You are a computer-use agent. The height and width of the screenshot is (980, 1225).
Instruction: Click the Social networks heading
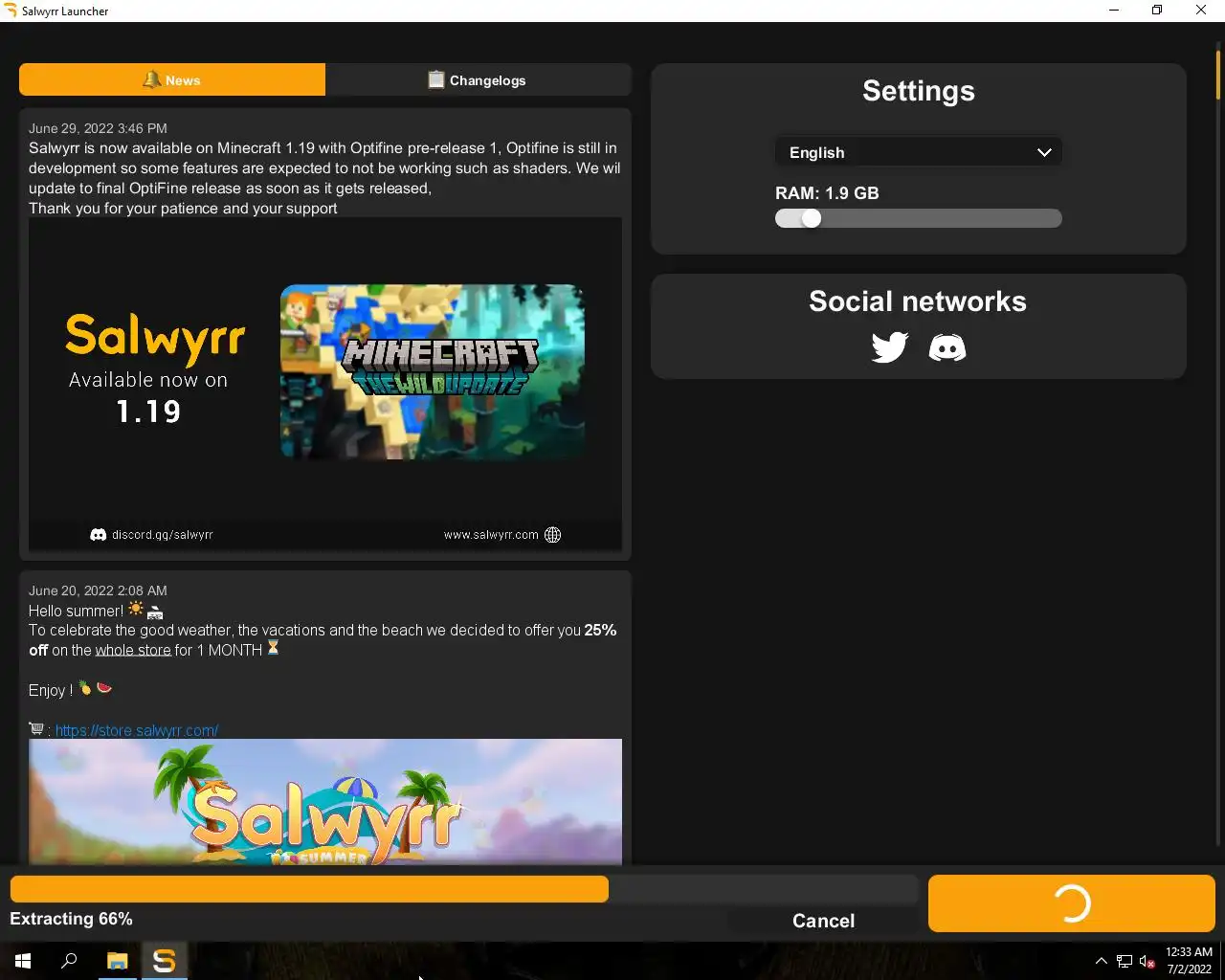point(918,301)
